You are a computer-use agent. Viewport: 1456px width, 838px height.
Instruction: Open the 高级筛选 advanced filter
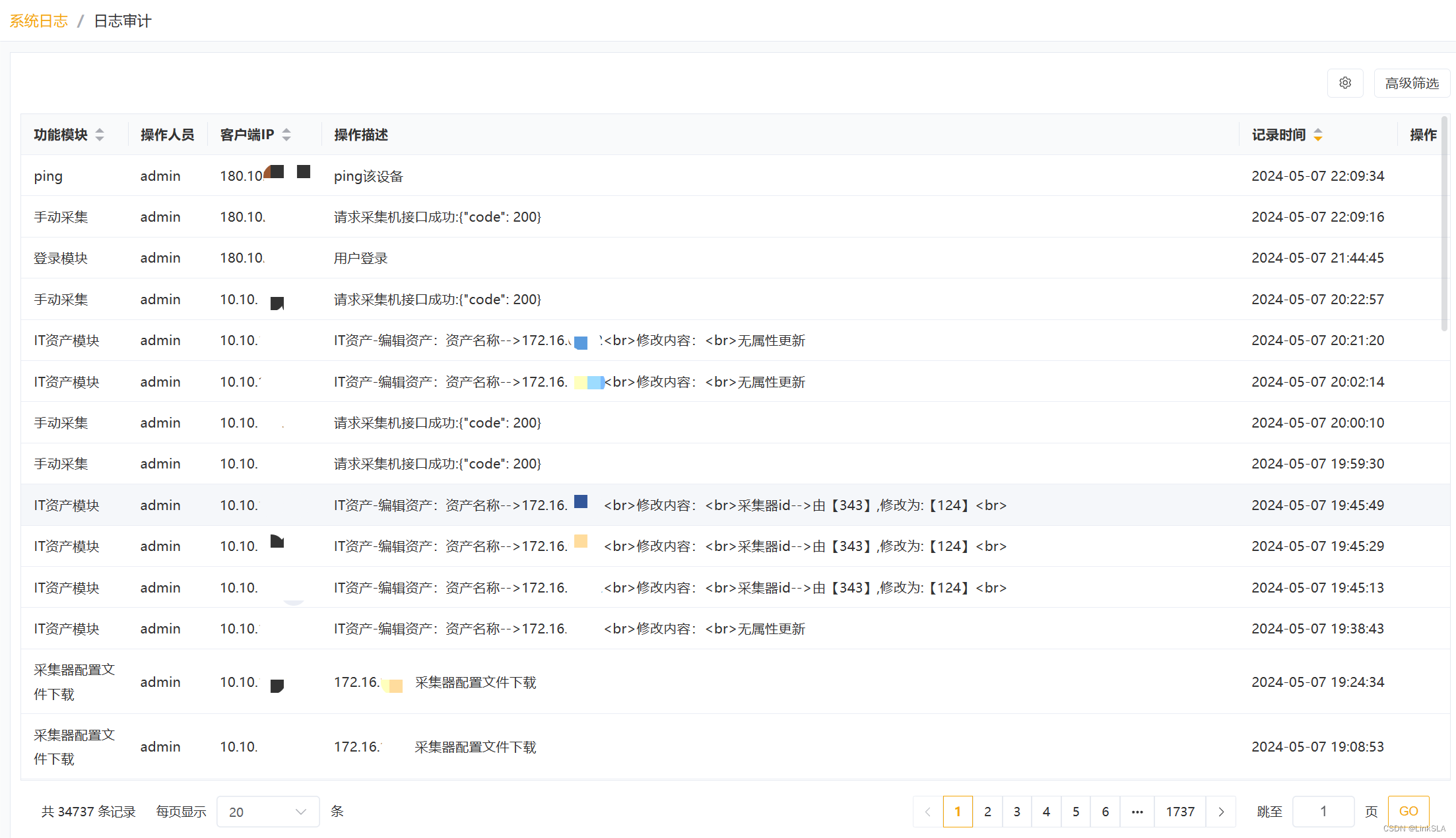tap(1412, 83)
